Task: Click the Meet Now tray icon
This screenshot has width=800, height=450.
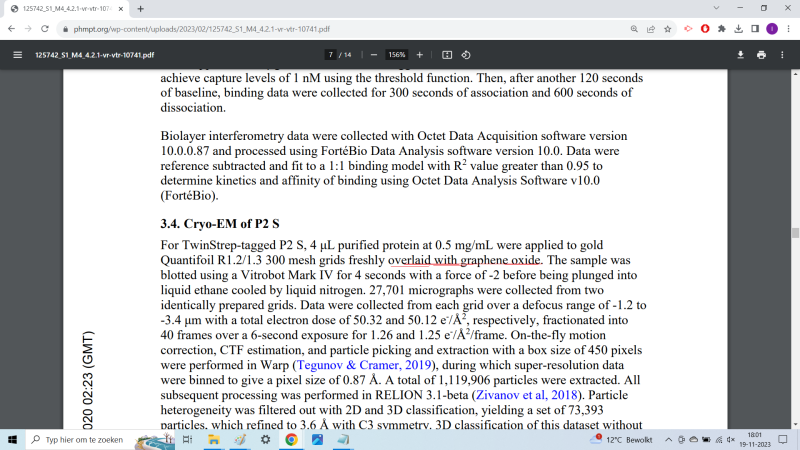Action: (x=681, y=440)
